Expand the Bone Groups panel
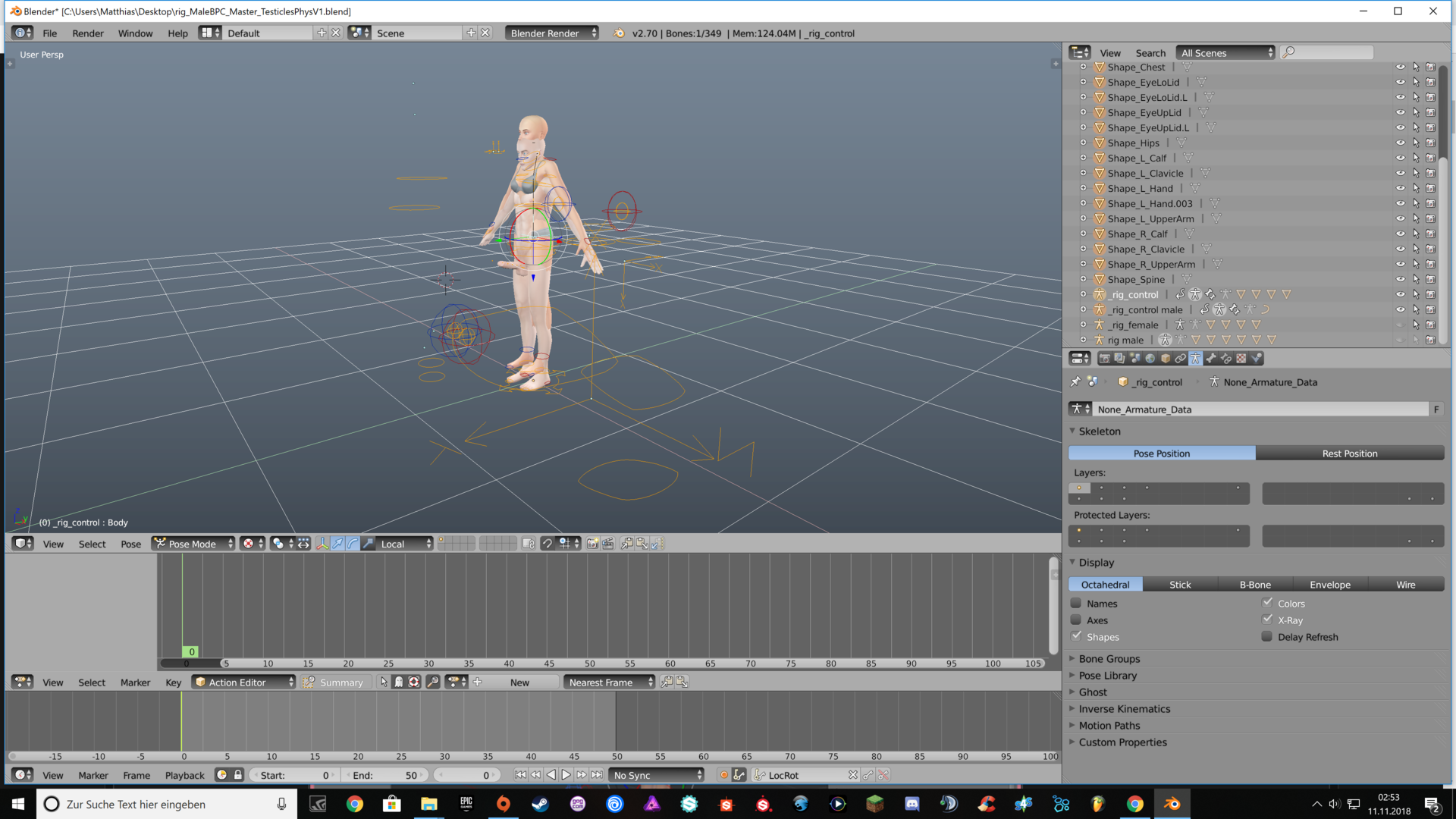Viewport: 1456px width, 819px height. pos(1109,659)
